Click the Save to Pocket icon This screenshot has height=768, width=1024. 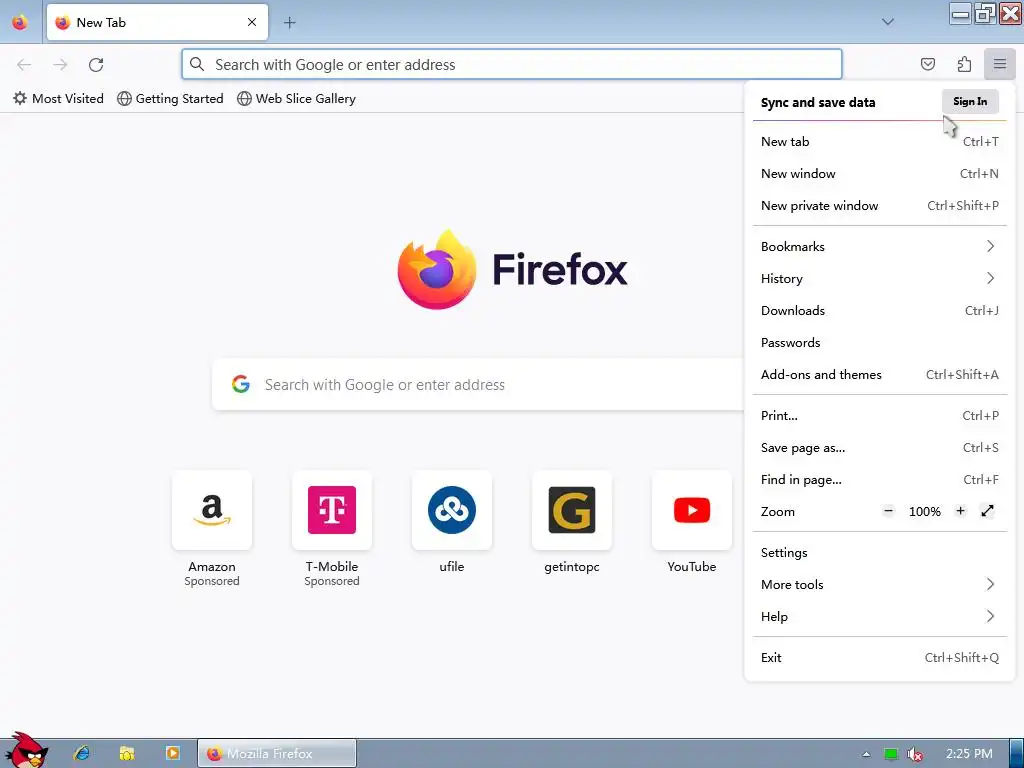[x=927, y=64]
